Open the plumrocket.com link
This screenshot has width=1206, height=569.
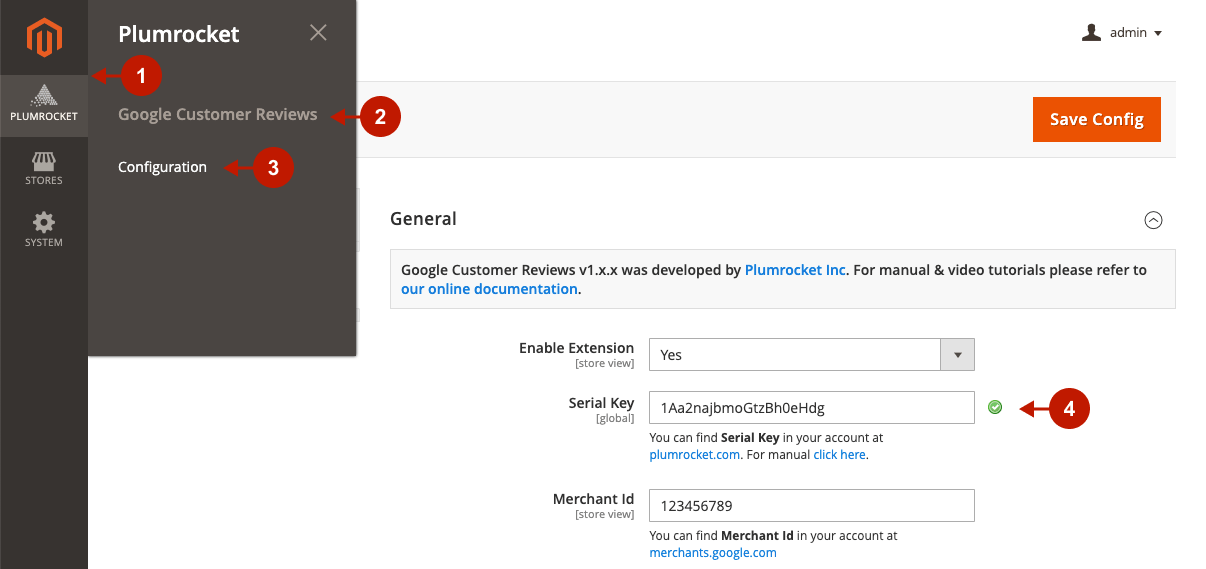(695, 455)
